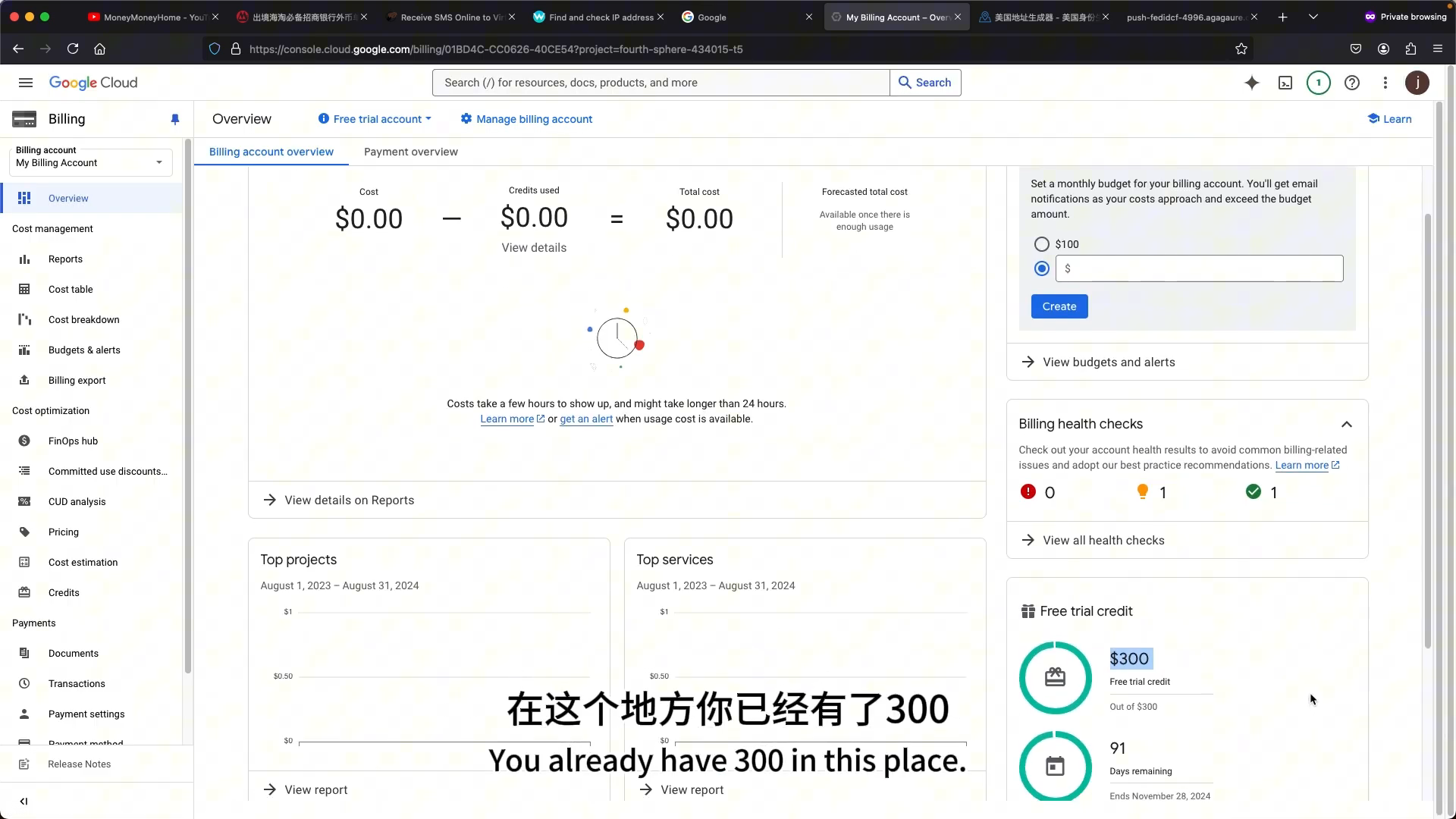1456x819 pixels.
Task: Switch to Payment overview tab
Action: 411,152
